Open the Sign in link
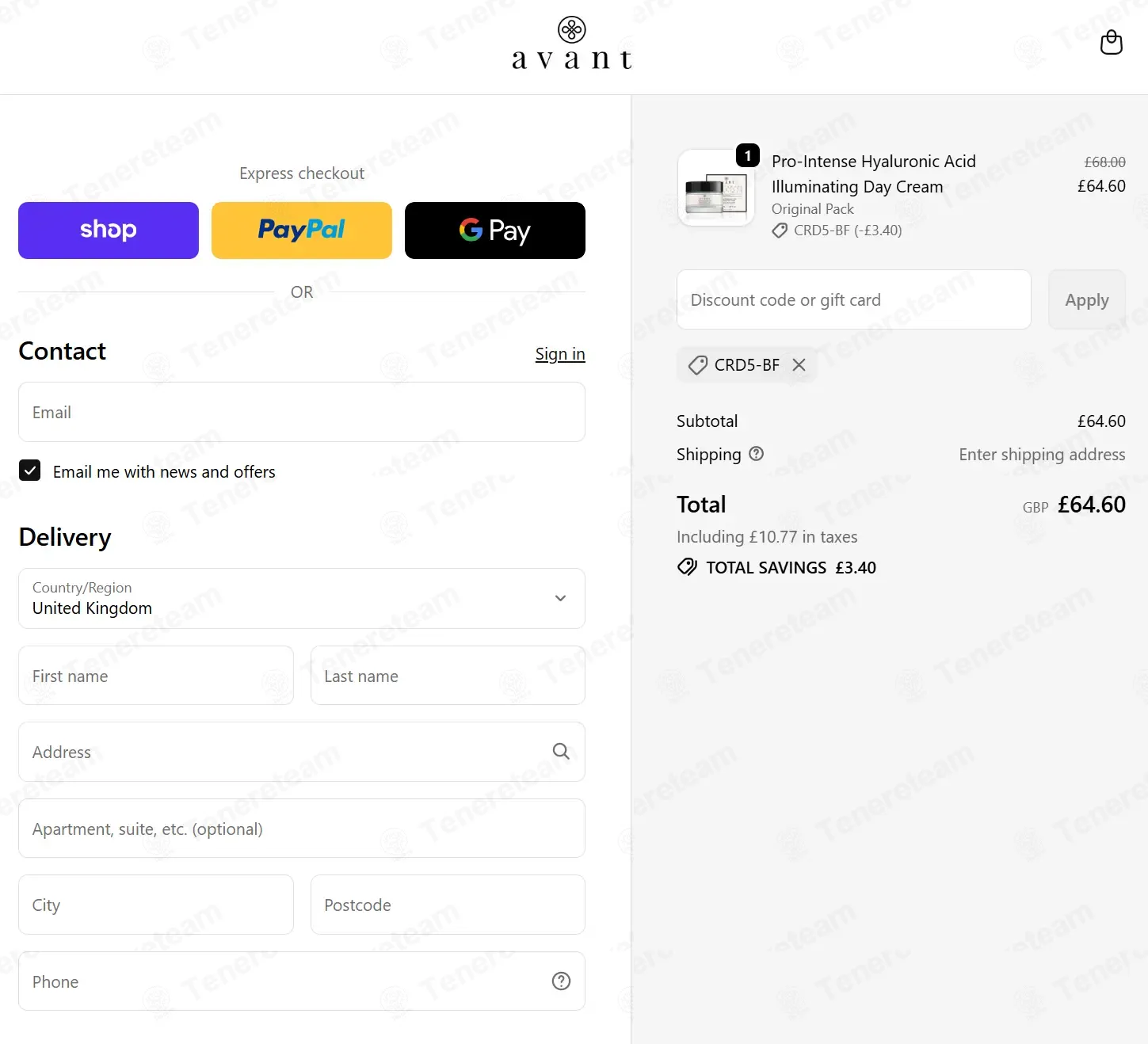 [560, 354]
